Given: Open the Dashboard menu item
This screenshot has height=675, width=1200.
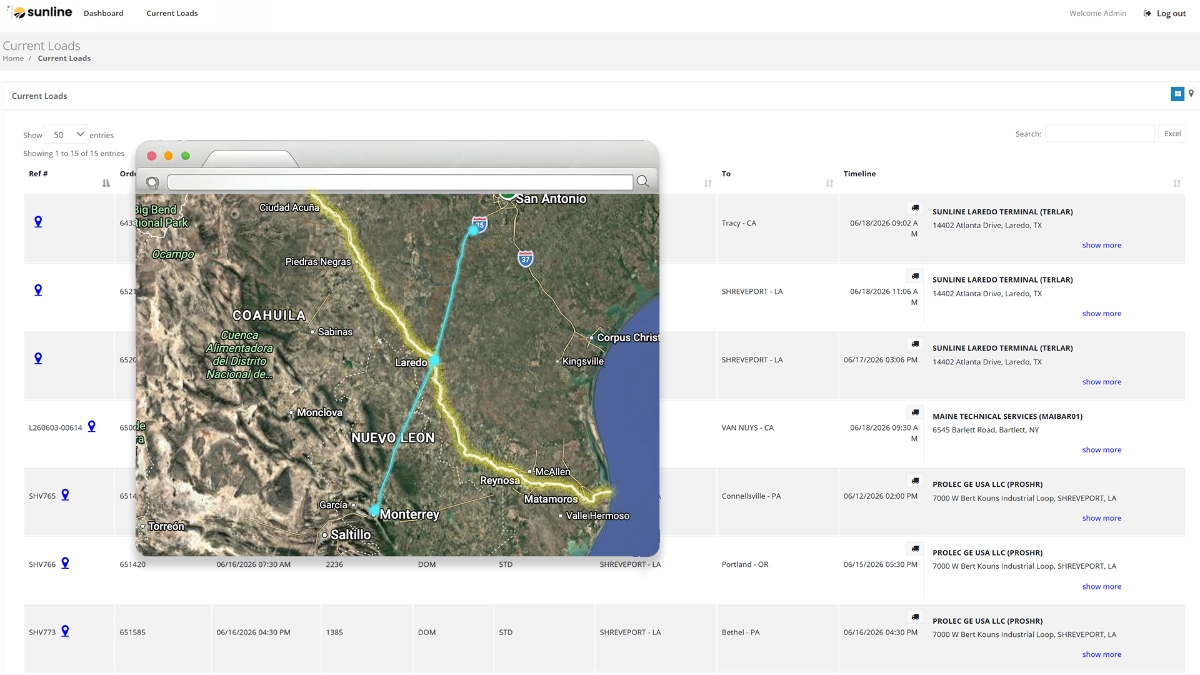Looking at the screenshot, I should (x=103, y=13).
